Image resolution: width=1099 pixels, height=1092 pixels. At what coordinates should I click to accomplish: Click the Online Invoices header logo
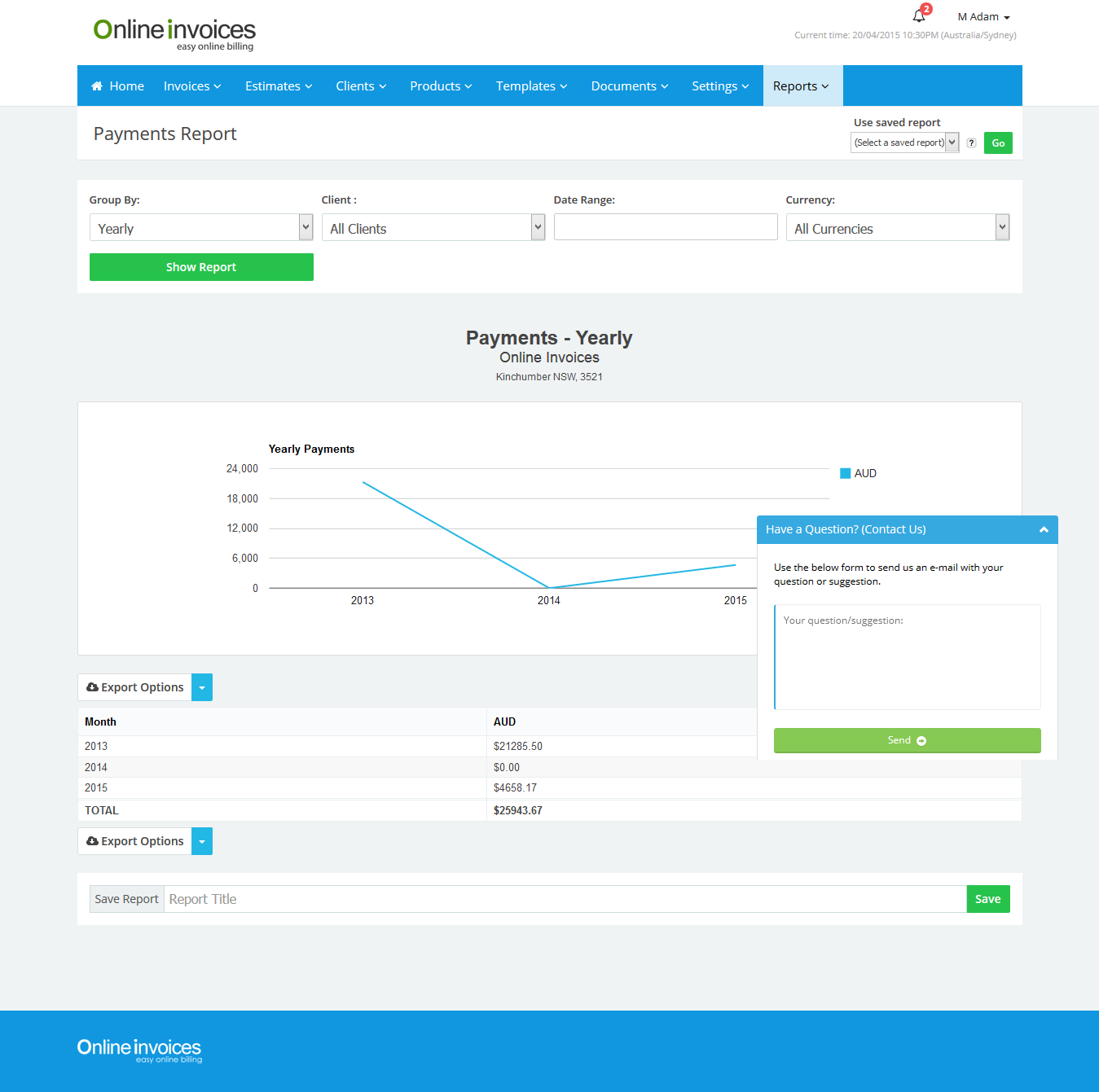[x=174, y=33]
